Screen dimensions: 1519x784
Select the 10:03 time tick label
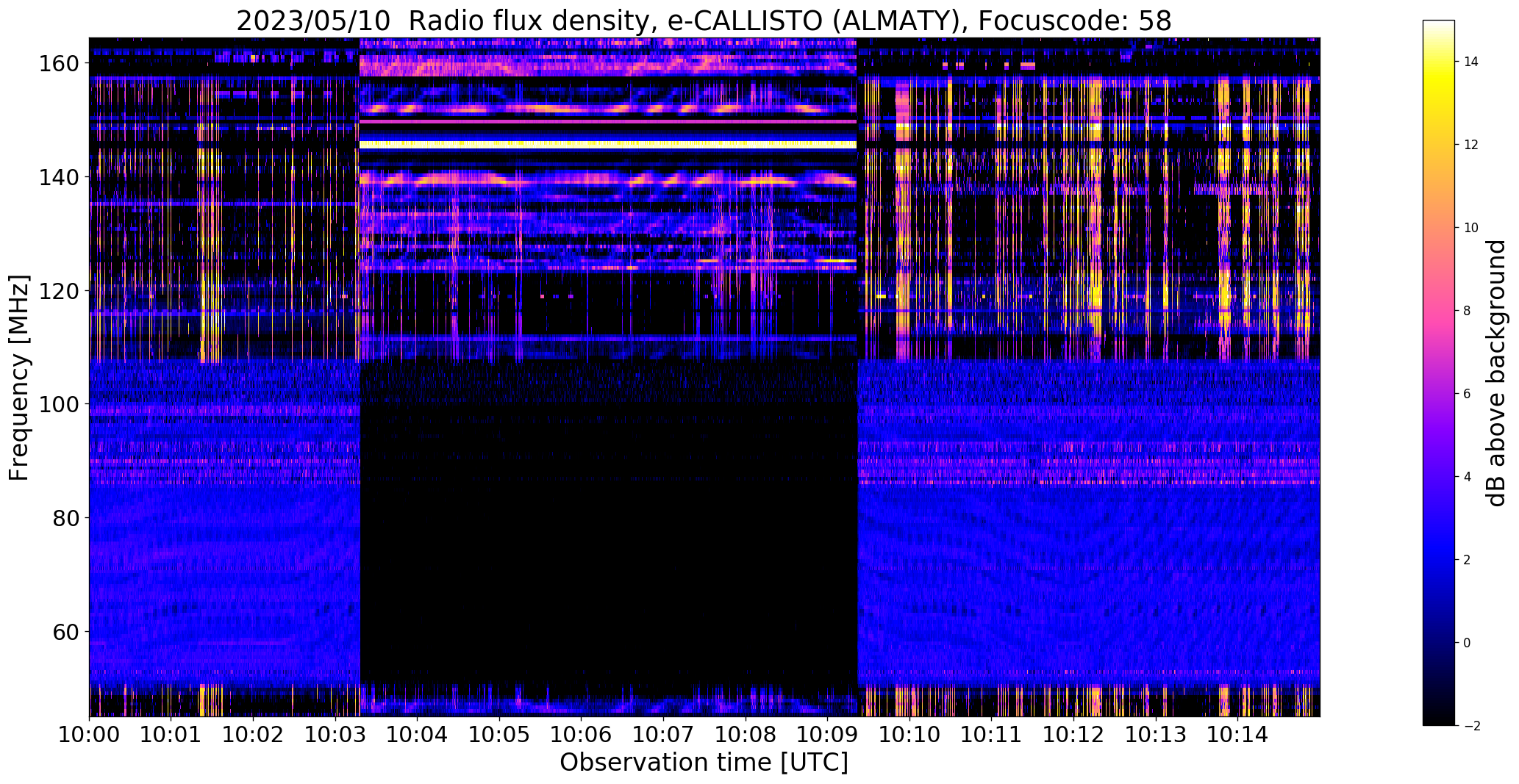(x=335, y=734)
